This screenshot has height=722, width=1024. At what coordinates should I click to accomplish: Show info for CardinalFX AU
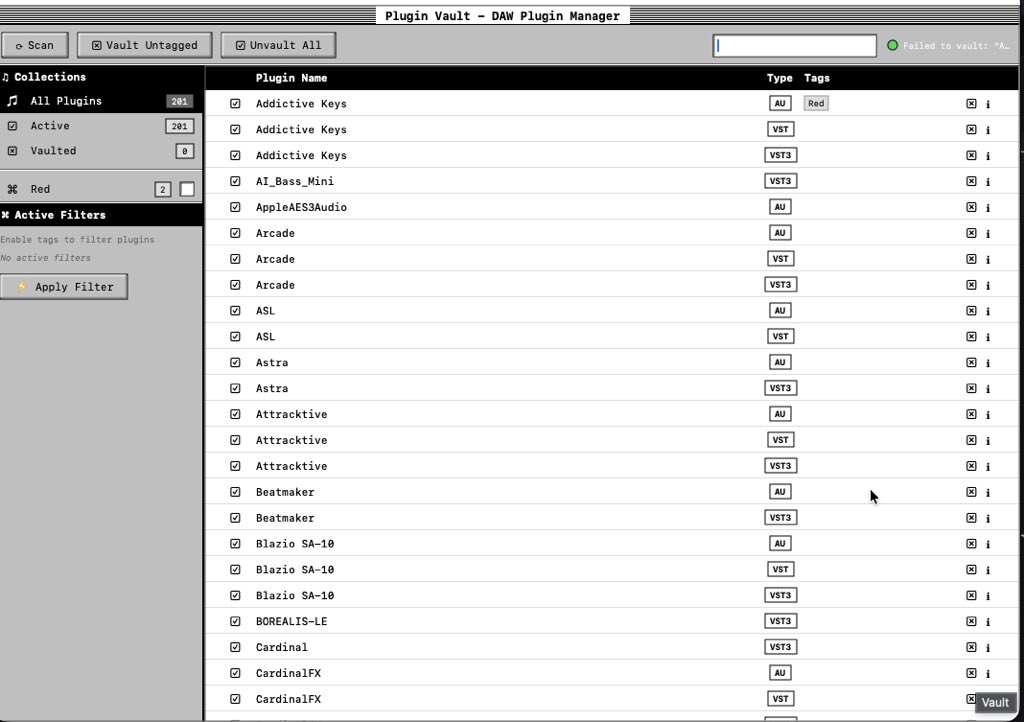(988, 673)
